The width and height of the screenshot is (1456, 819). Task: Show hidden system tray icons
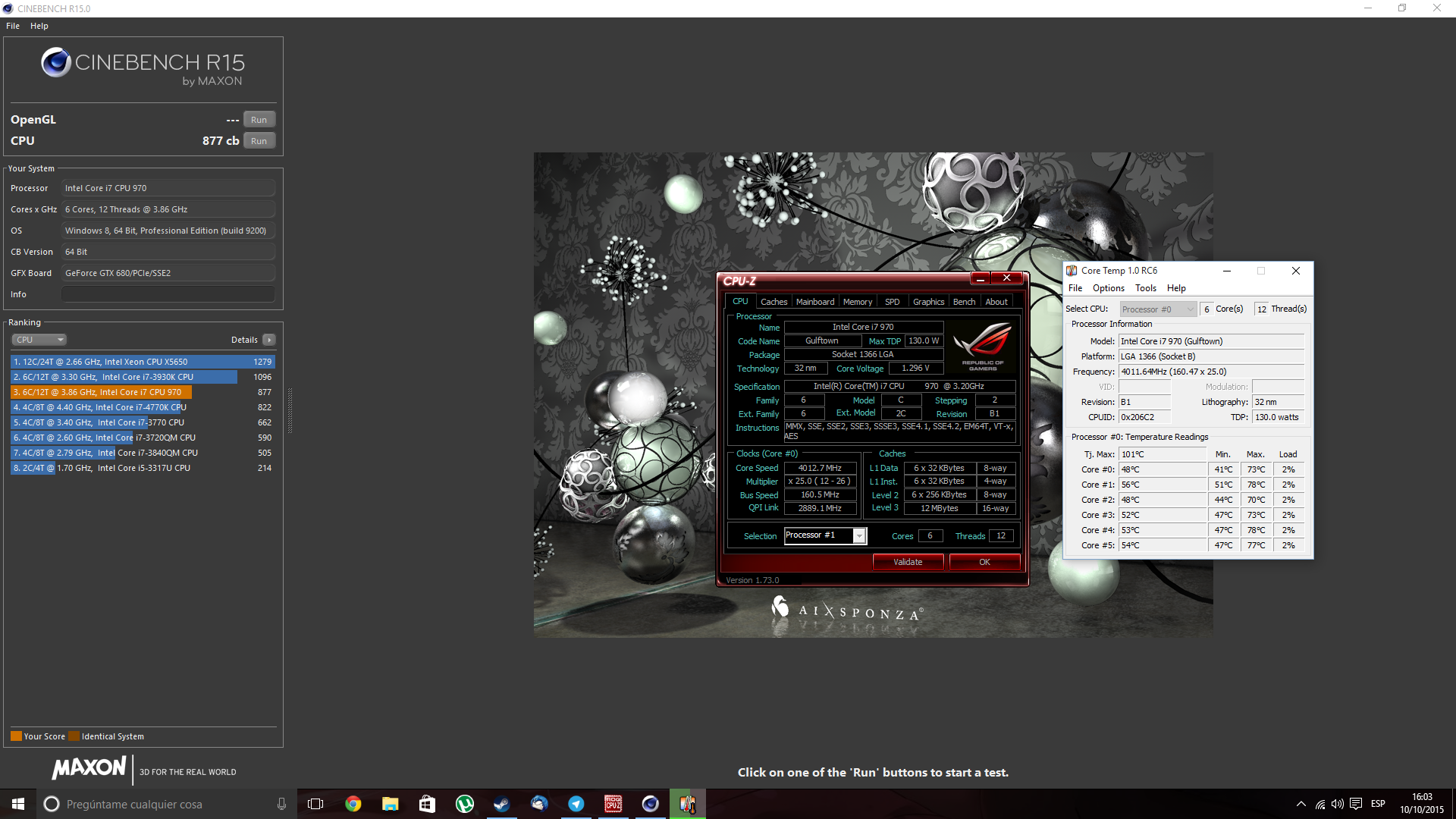click(1301, 804)
